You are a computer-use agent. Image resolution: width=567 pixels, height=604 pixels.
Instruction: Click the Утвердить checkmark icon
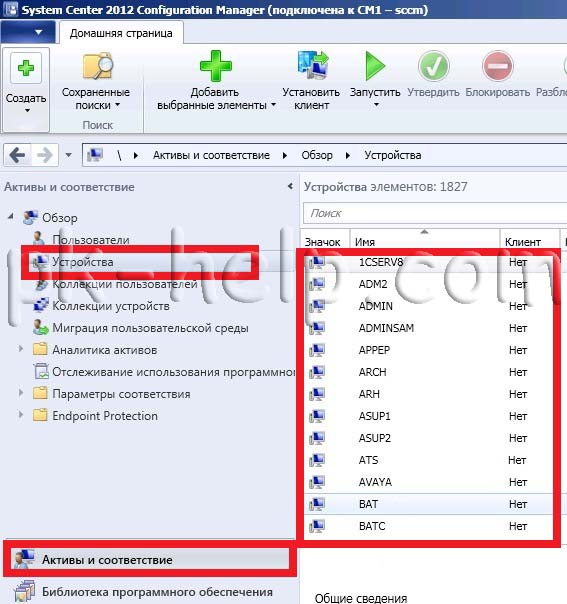433,66
